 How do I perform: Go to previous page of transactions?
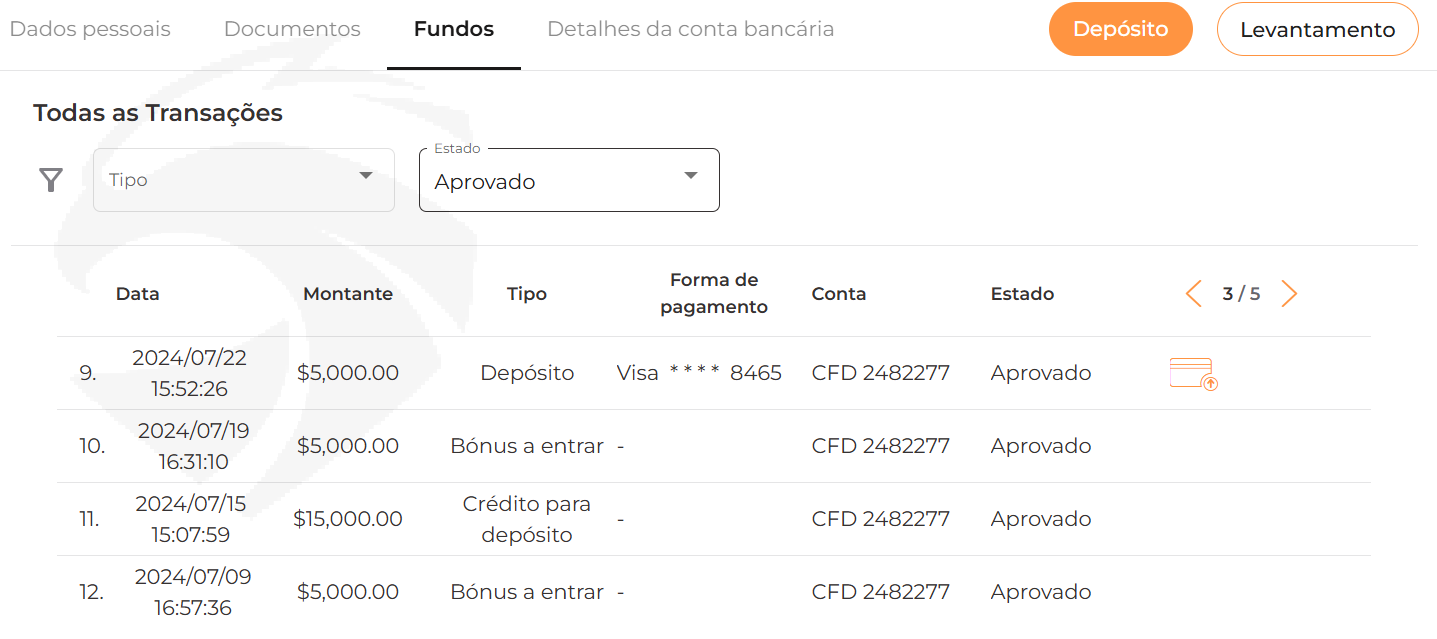point(1193,294)
